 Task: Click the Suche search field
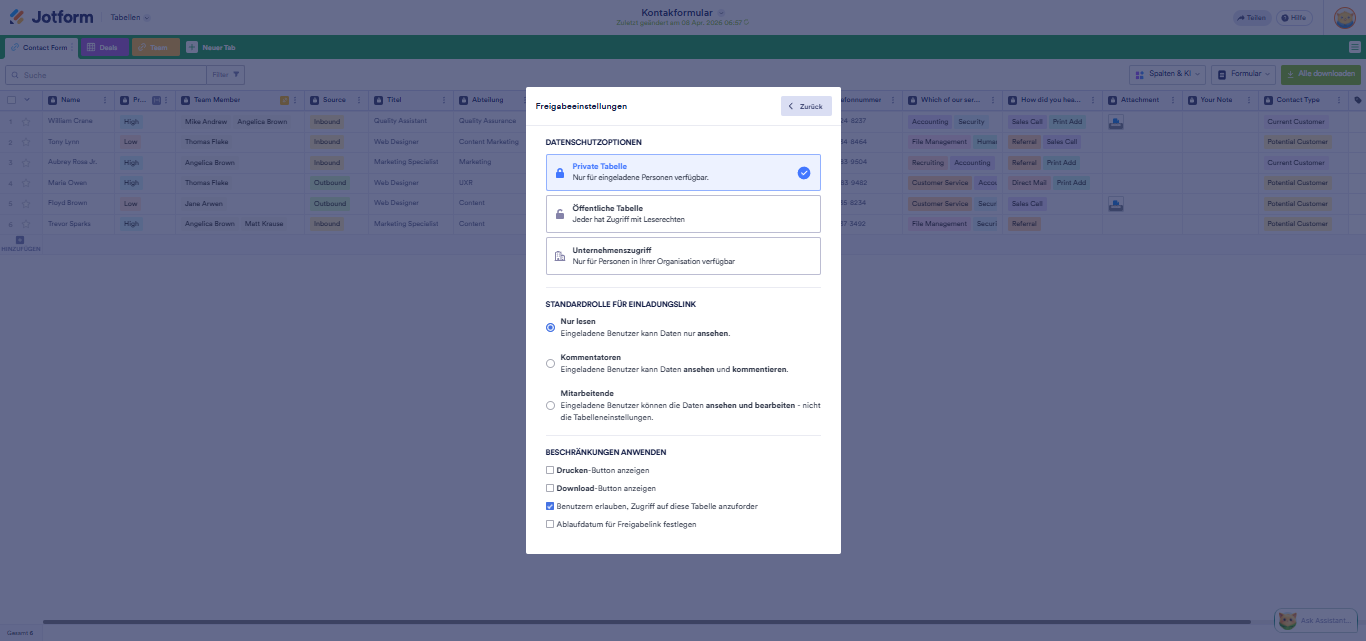coord(105,75)
